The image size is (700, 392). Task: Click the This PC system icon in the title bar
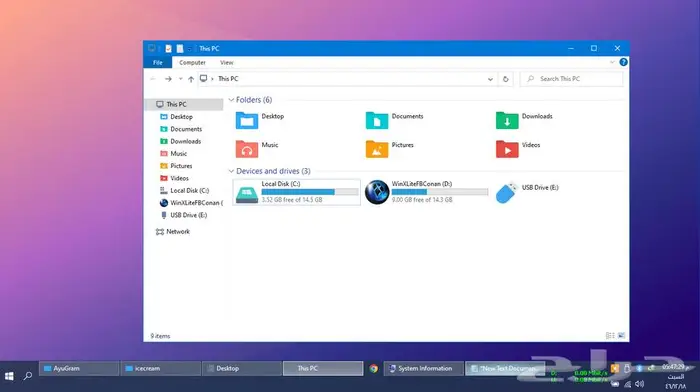coord(152,48)
